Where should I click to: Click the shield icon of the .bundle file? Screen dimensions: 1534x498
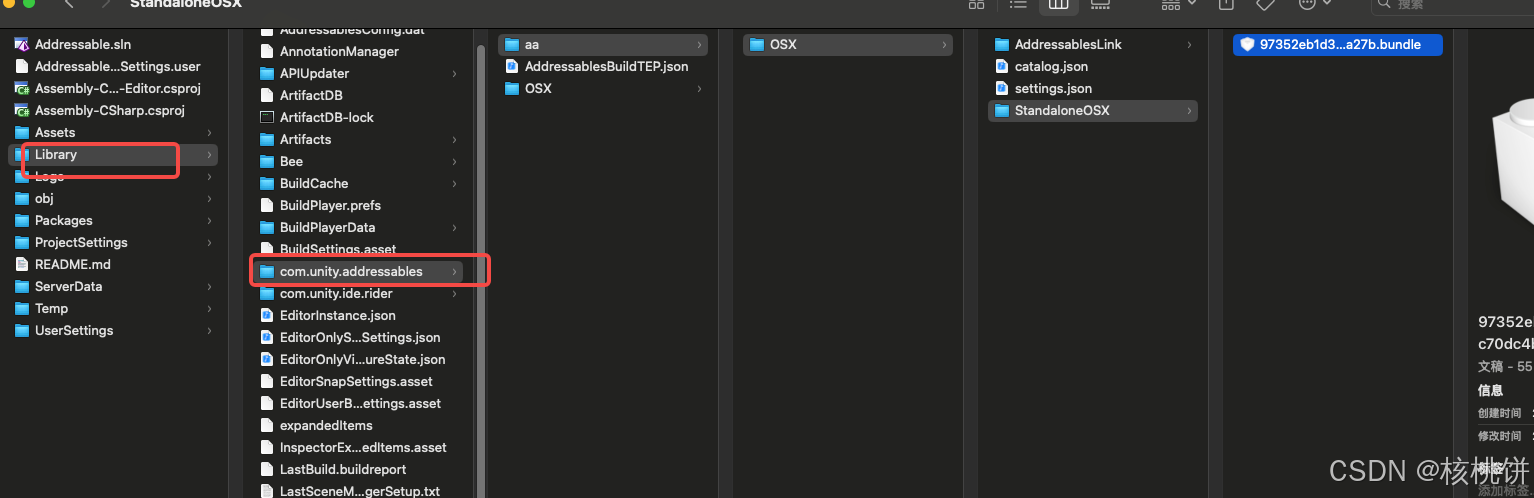pyautogui.click(x=1247, y=44)
